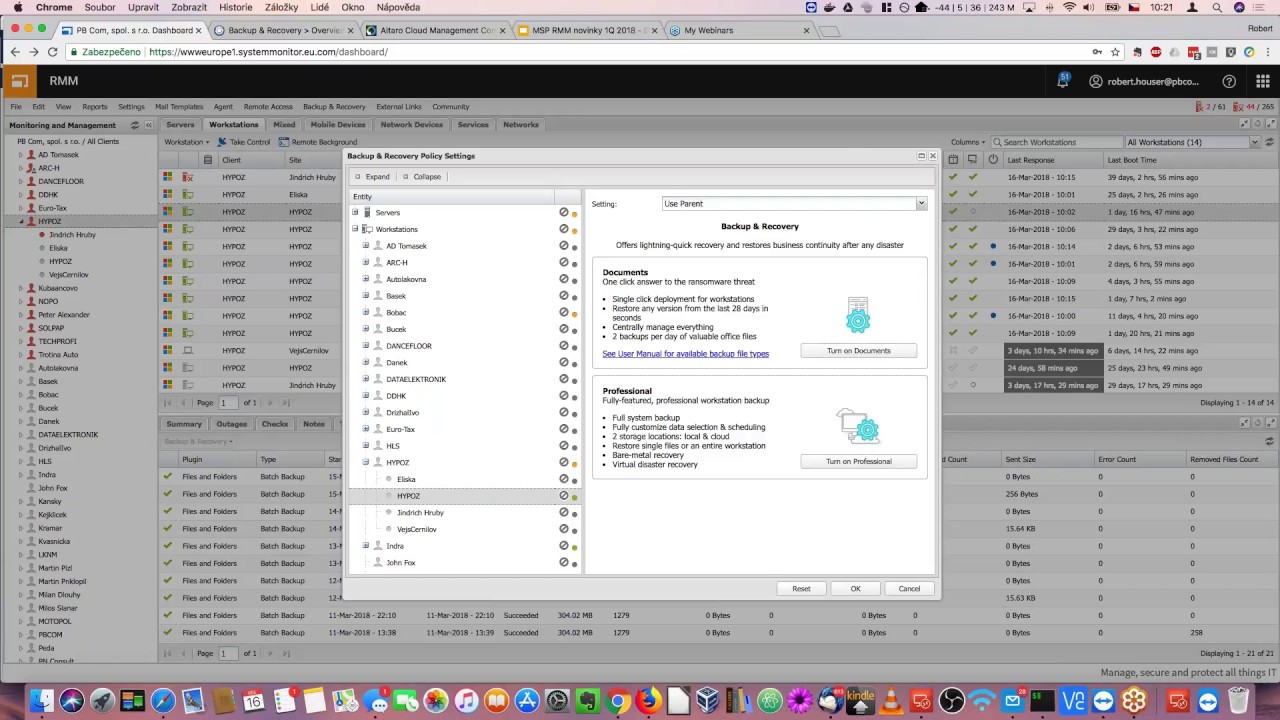Click Expand in the dialog toolbar
The image size is (1280, 720).
[372, 176]
